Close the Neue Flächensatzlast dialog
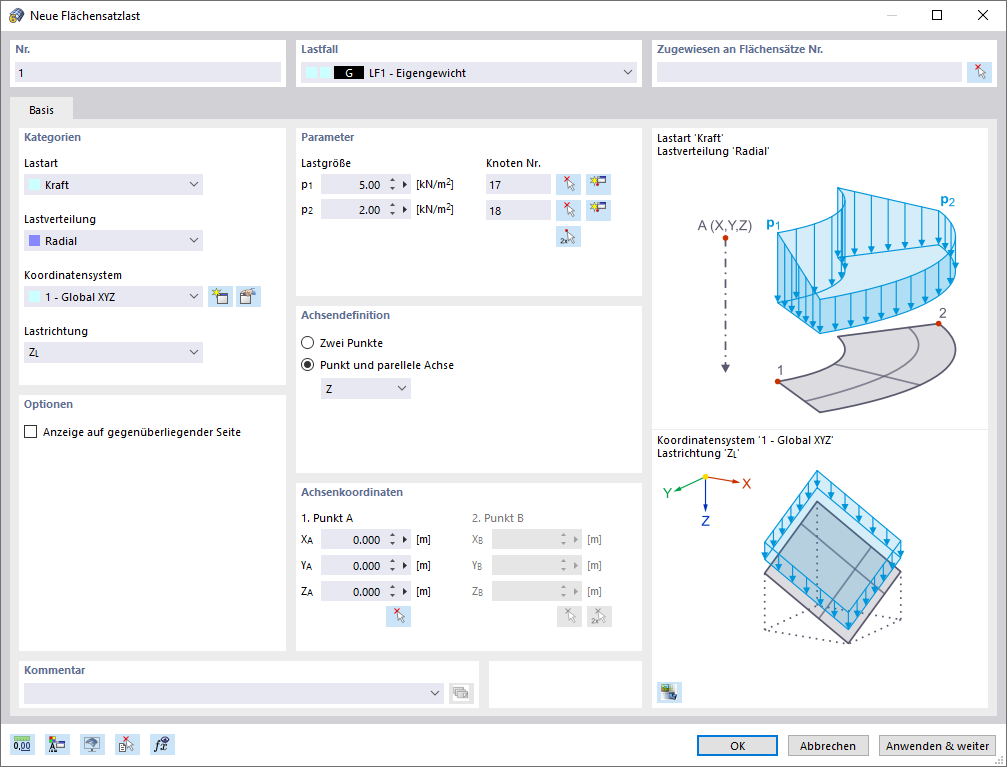1007x767 pixels. (983, 15)
